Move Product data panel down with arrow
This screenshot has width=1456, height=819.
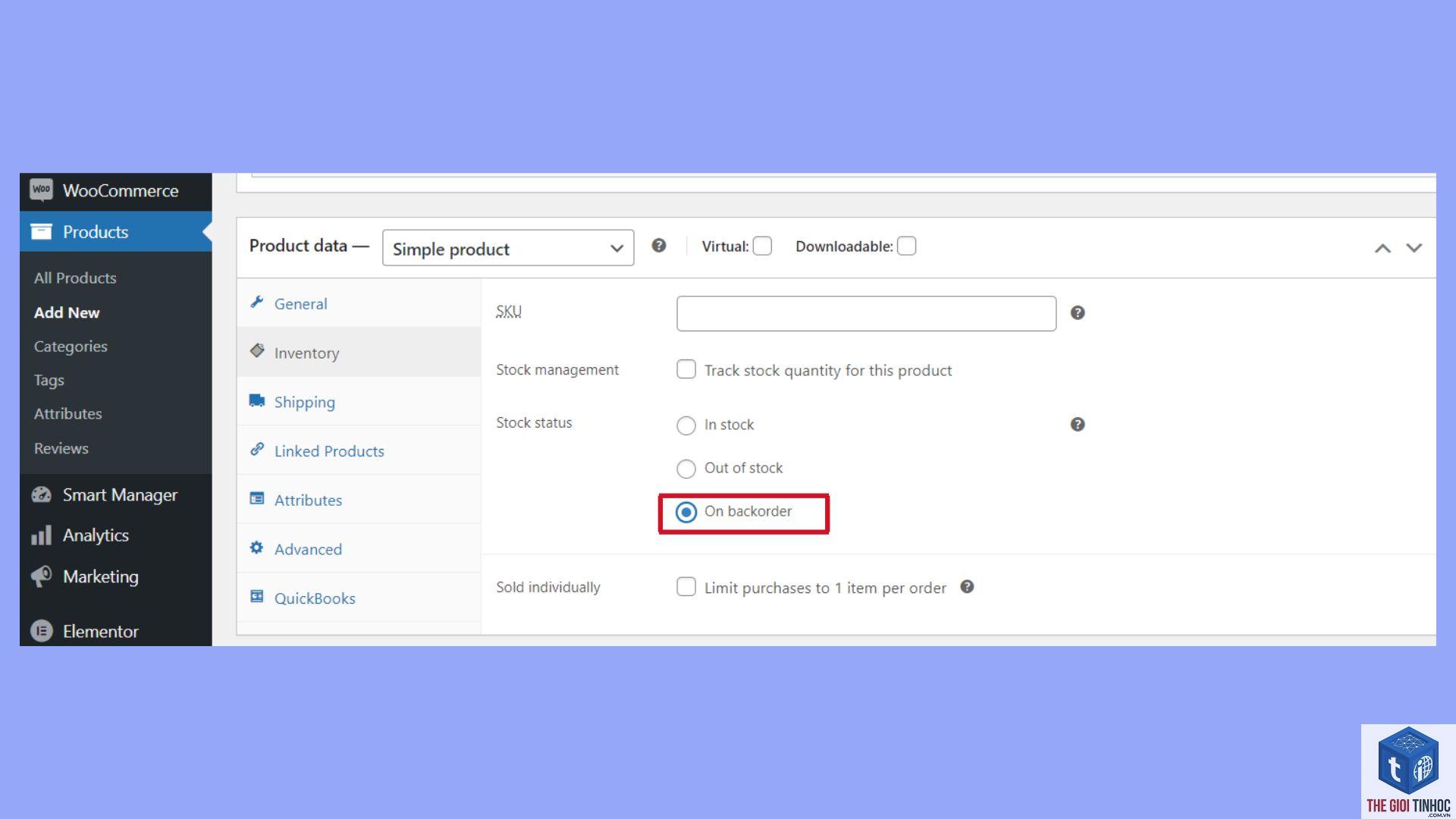click(1414, 248)
